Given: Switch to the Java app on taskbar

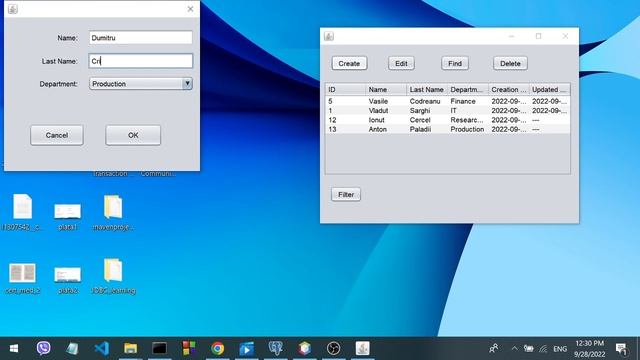Looking at the screenshot, I should 362,348.
